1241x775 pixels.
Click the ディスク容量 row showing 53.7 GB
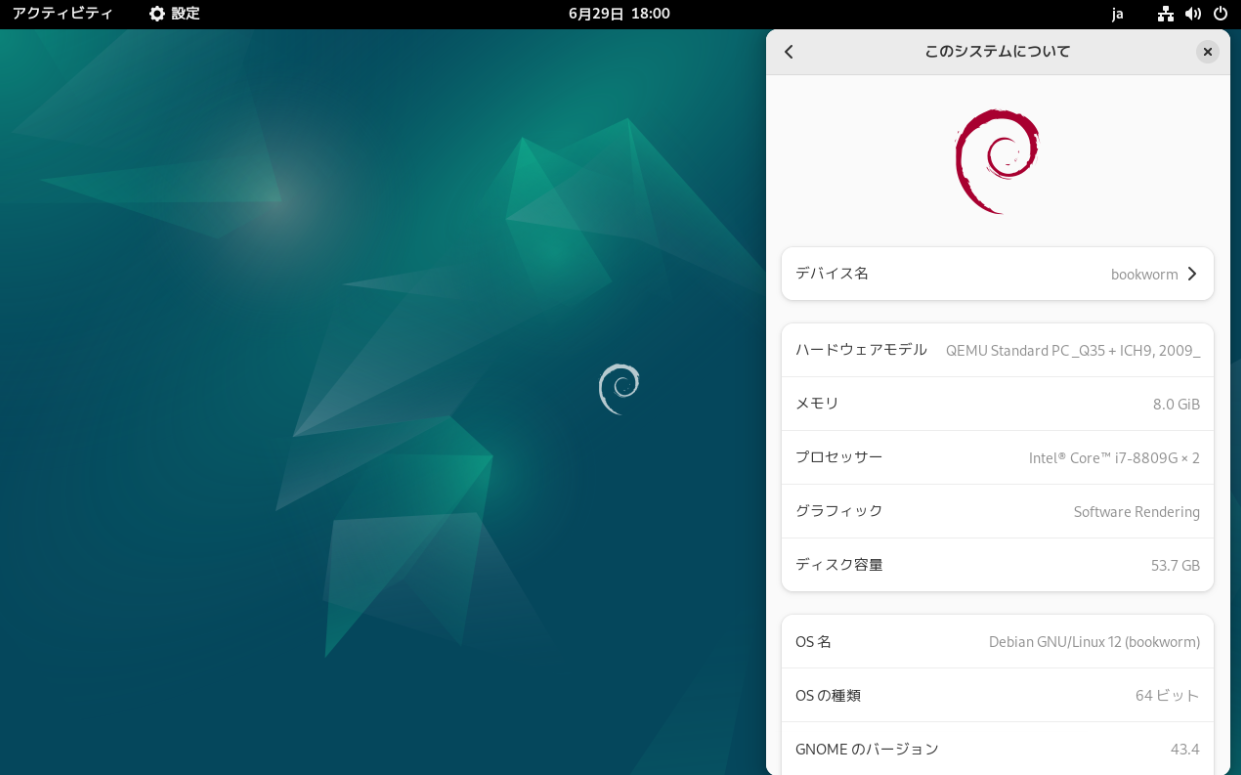(996, 564)
